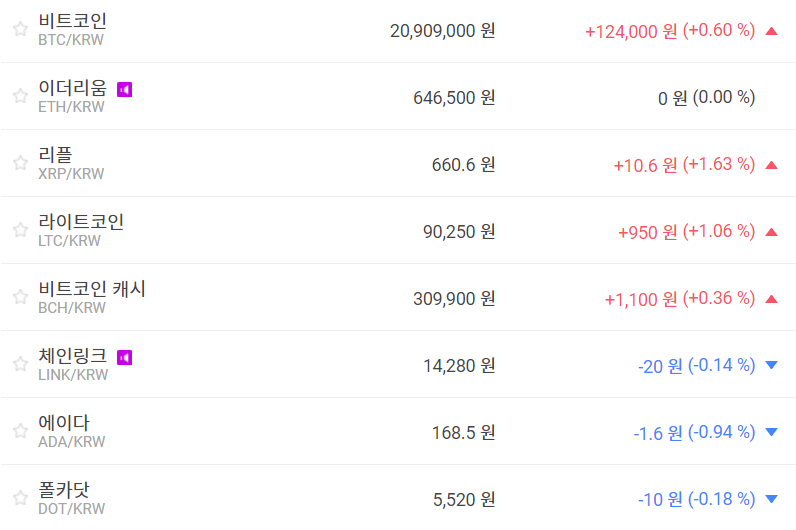This screenshot has width=796, height=530.
Task: Open the Bitcoin coin name link
Action: [72, 21]
